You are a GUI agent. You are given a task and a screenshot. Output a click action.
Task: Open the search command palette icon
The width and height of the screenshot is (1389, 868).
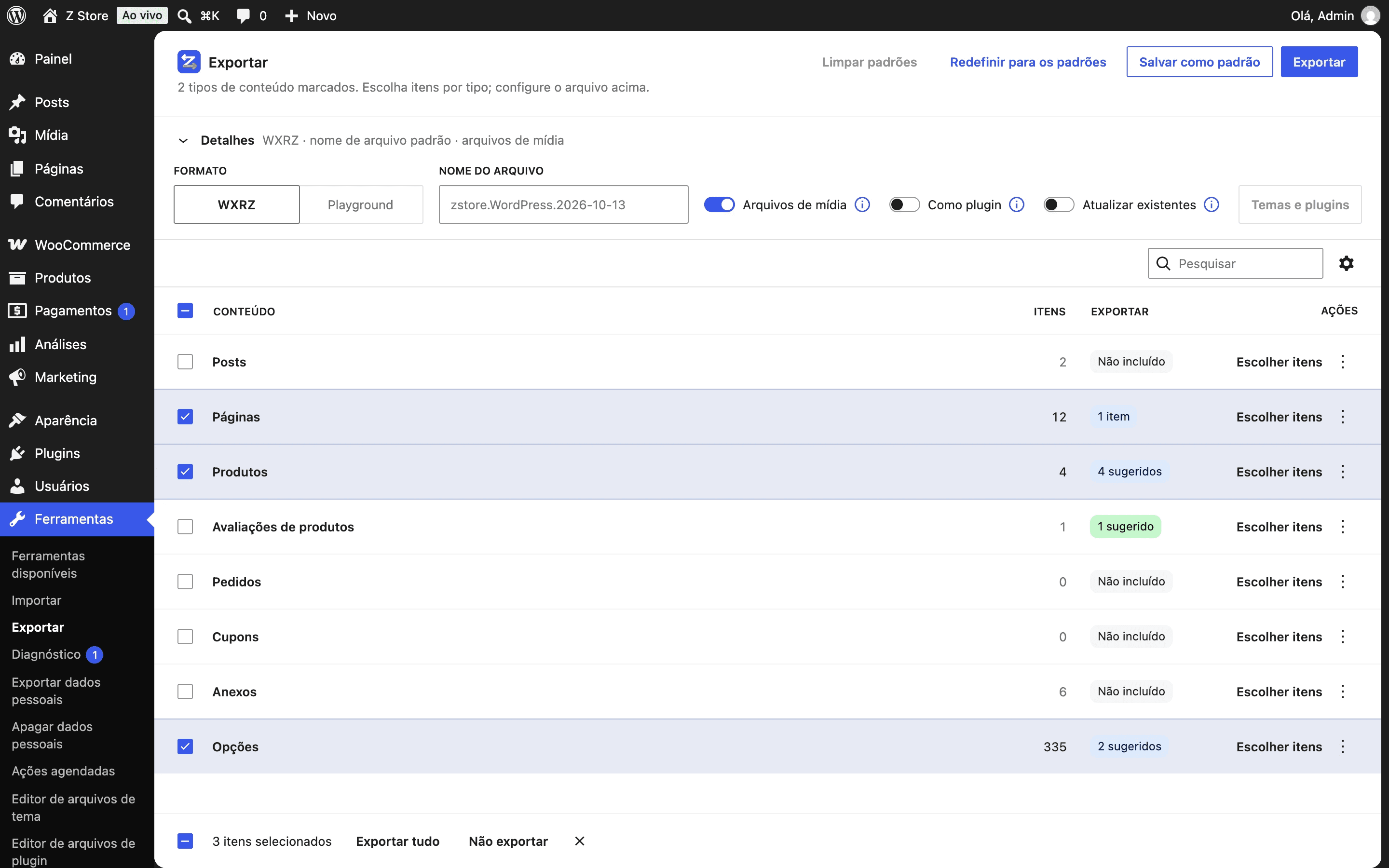point(184,15)
